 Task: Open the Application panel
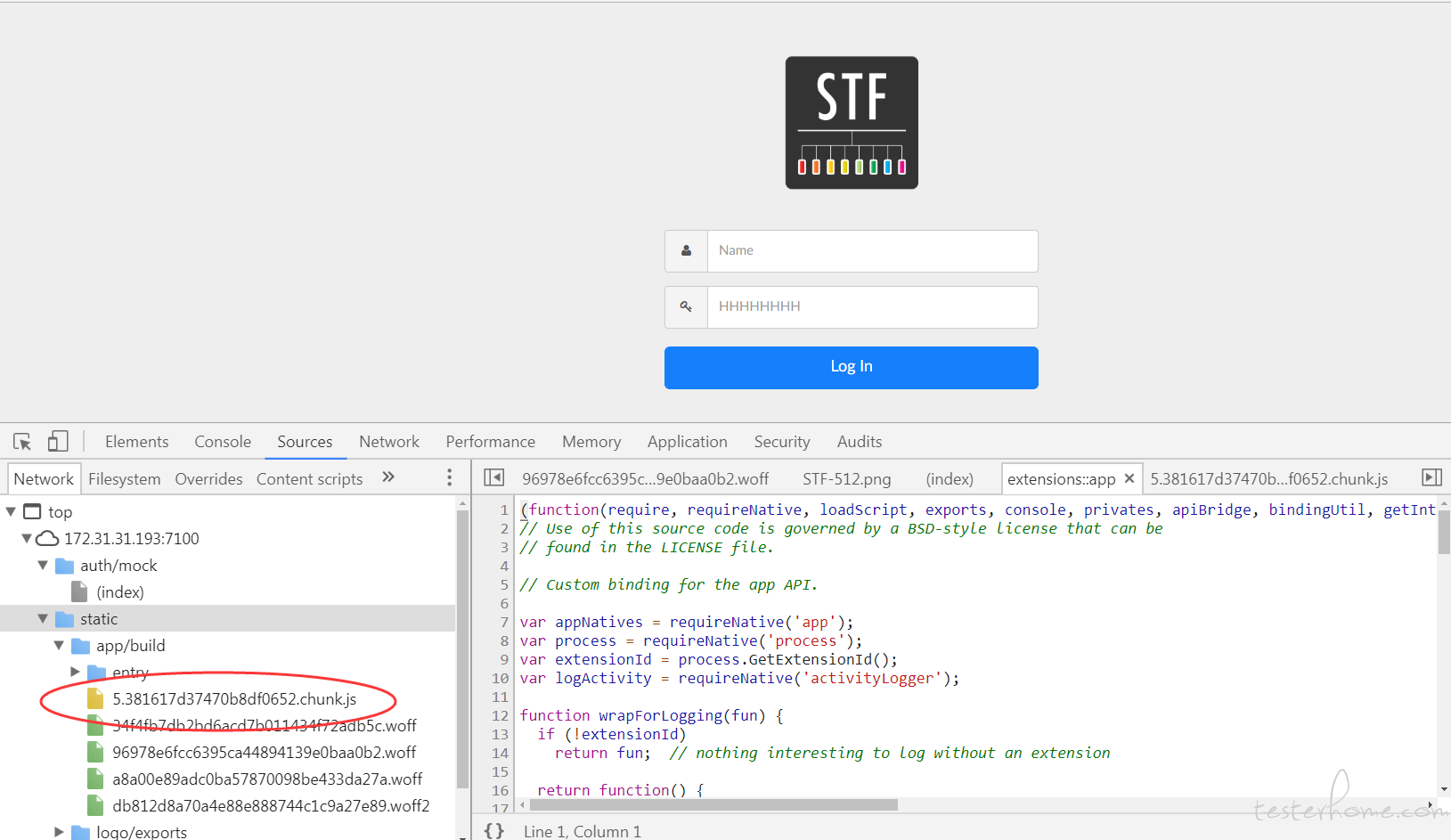click(688, 442)
